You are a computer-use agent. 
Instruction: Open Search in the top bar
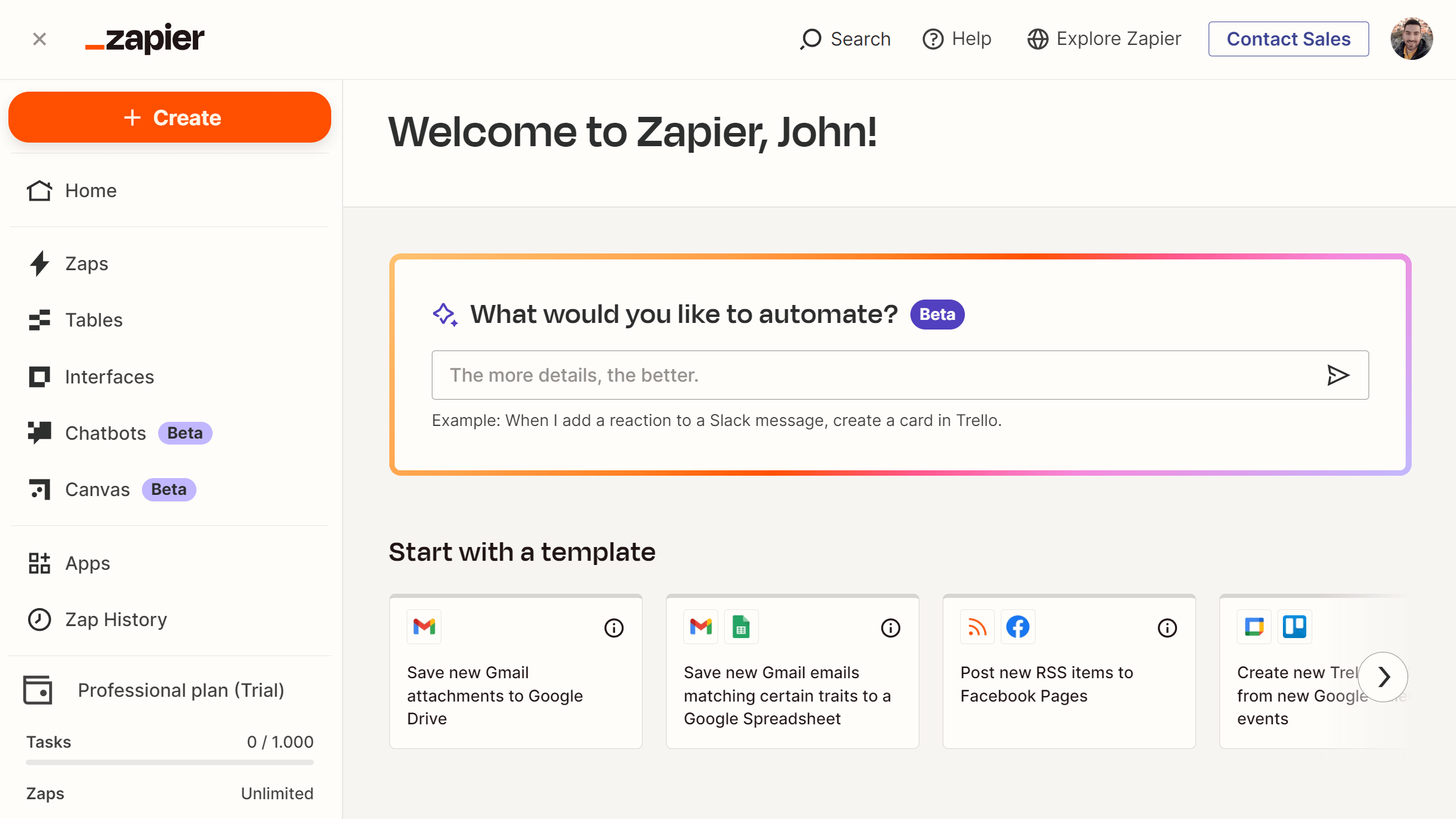coord(845,39)
